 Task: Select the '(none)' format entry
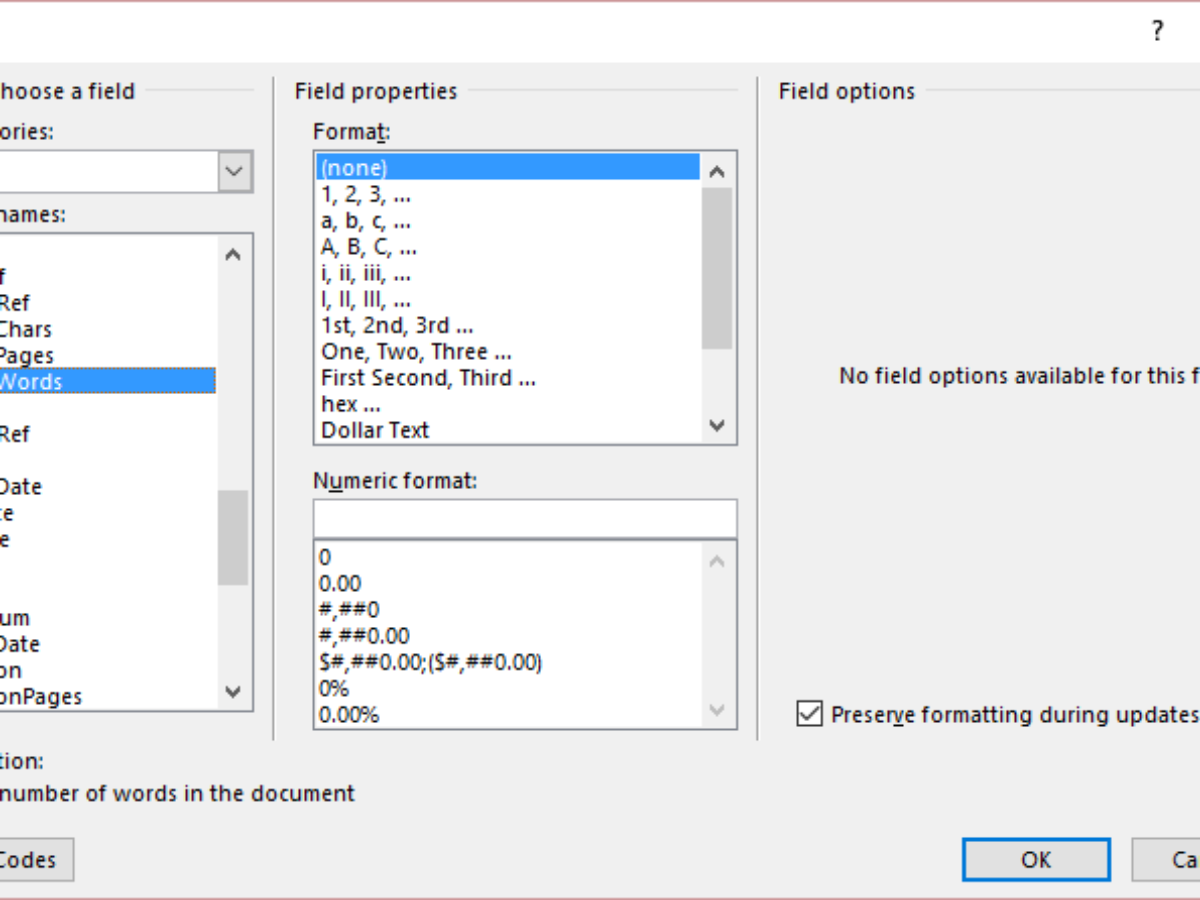click(354, 168)
